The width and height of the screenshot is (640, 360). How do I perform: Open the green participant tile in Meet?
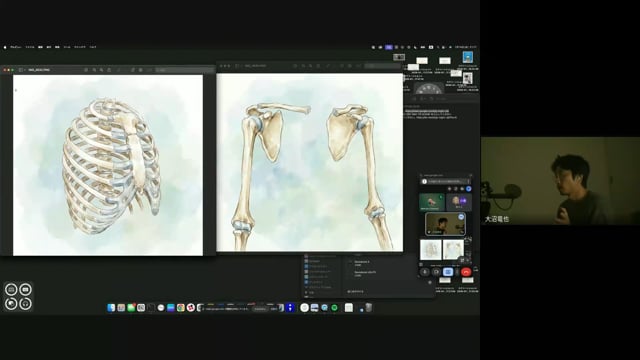click(x=431, y=202)
